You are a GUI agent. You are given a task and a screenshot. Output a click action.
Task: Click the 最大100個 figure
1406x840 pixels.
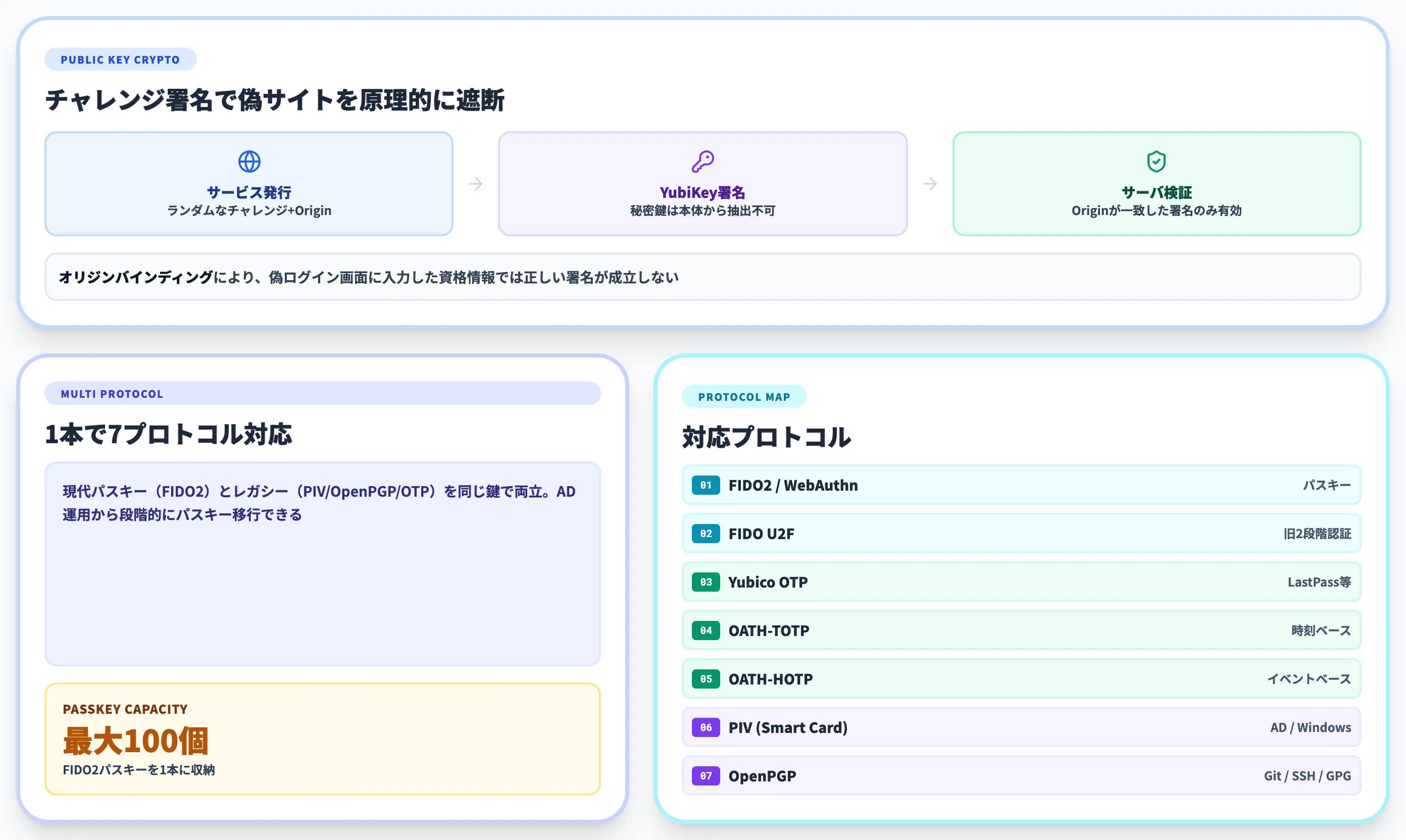pyautogui.click(x=136, y=741)
